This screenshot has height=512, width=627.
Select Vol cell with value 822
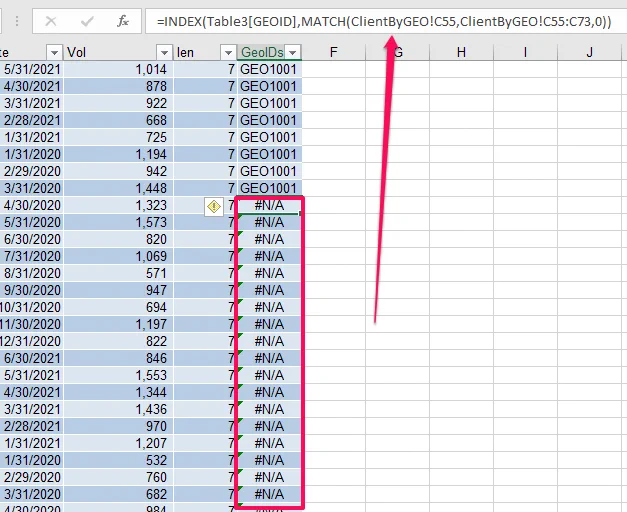tap(118, 342)
